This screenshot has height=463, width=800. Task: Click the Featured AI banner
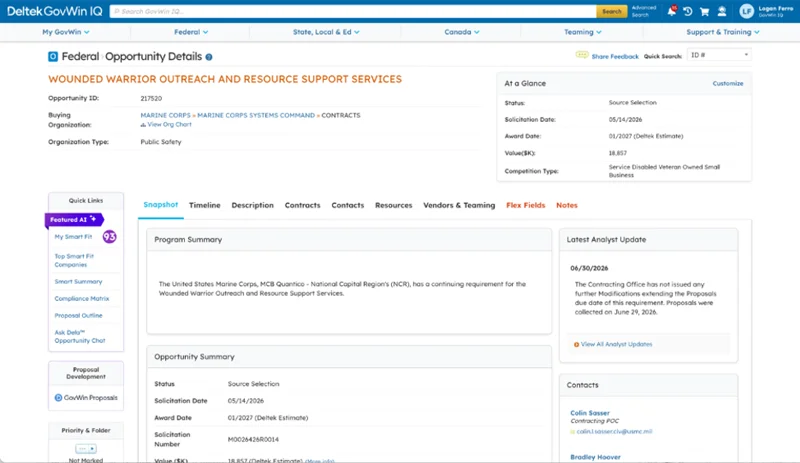click(73, 220)
